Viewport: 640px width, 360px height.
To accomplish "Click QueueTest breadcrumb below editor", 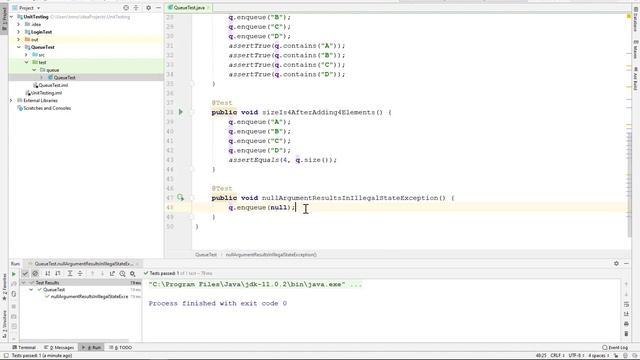I will [206, 255].
